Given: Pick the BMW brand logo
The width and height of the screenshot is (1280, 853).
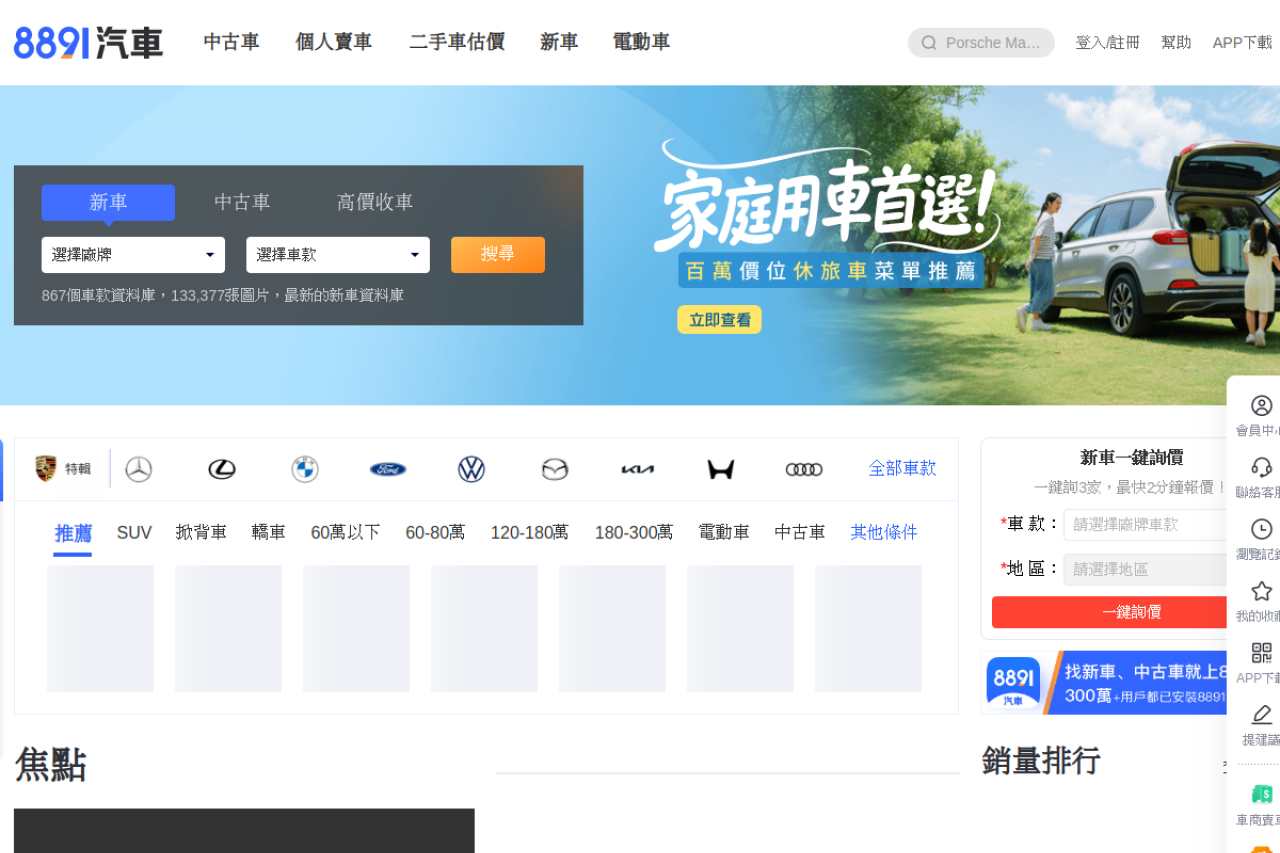Looking at the screenshot, I should pyautogui.click(x=305, y=469).
